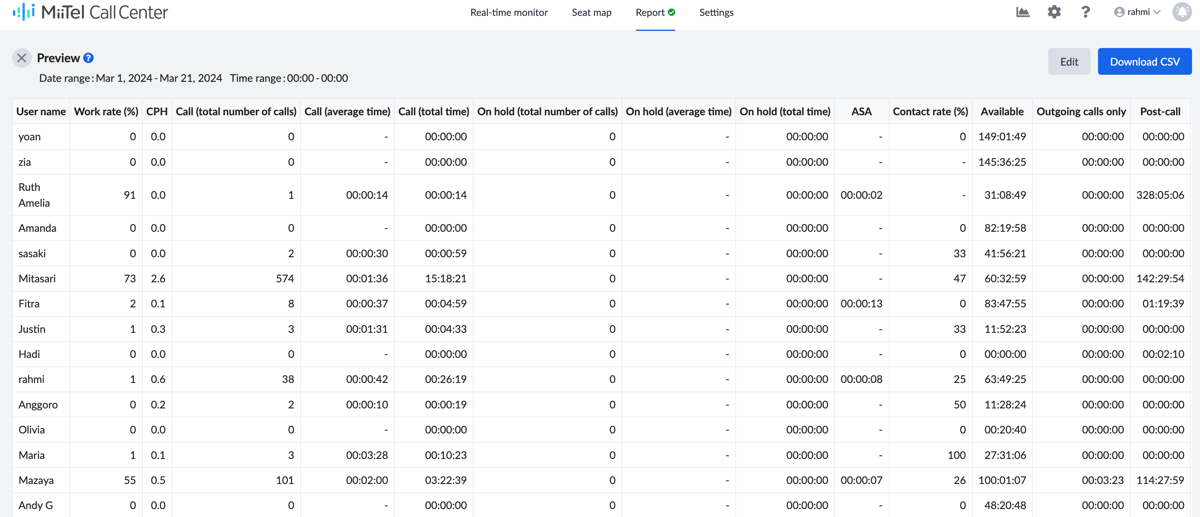Click the Call (total time) column header
This screenshot has width=1200, height=517.
433,111
